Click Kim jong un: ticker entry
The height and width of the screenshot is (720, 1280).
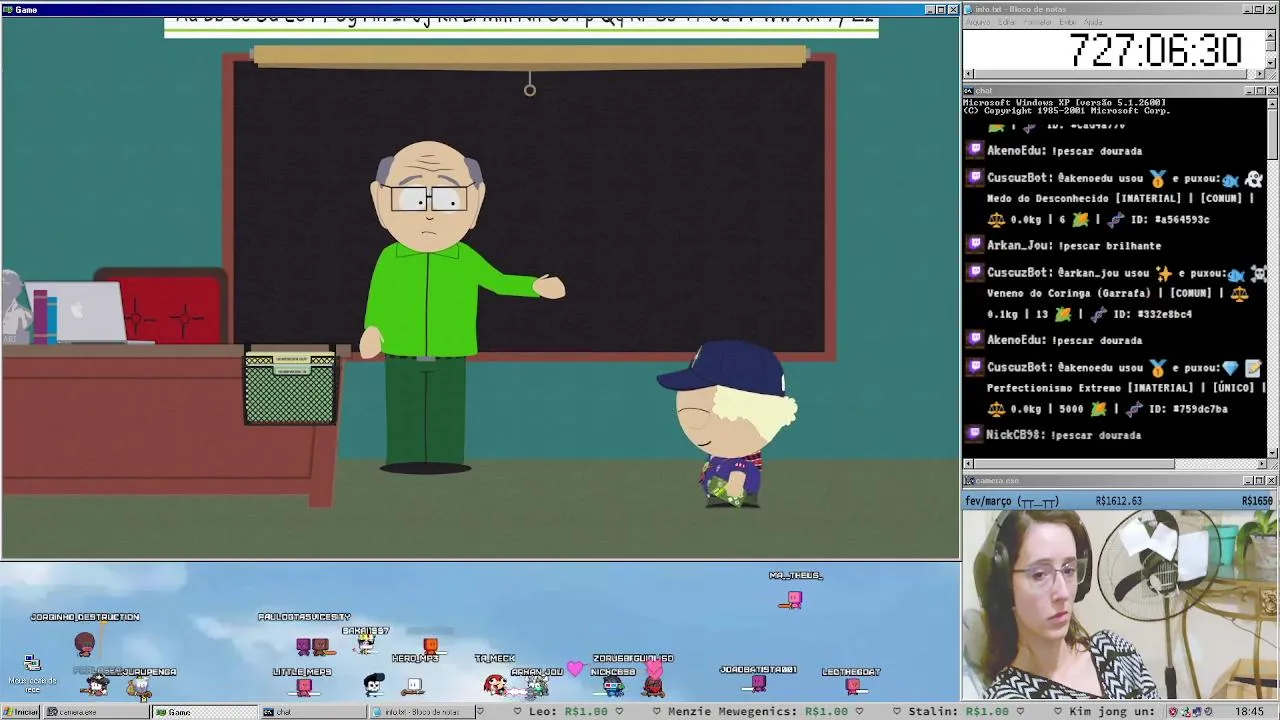point(1114,712)
